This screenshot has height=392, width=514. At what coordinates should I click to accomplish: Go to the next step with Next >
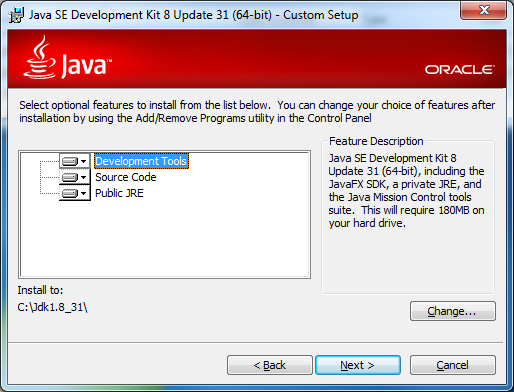pyautogui.click(x=358, y=365)
